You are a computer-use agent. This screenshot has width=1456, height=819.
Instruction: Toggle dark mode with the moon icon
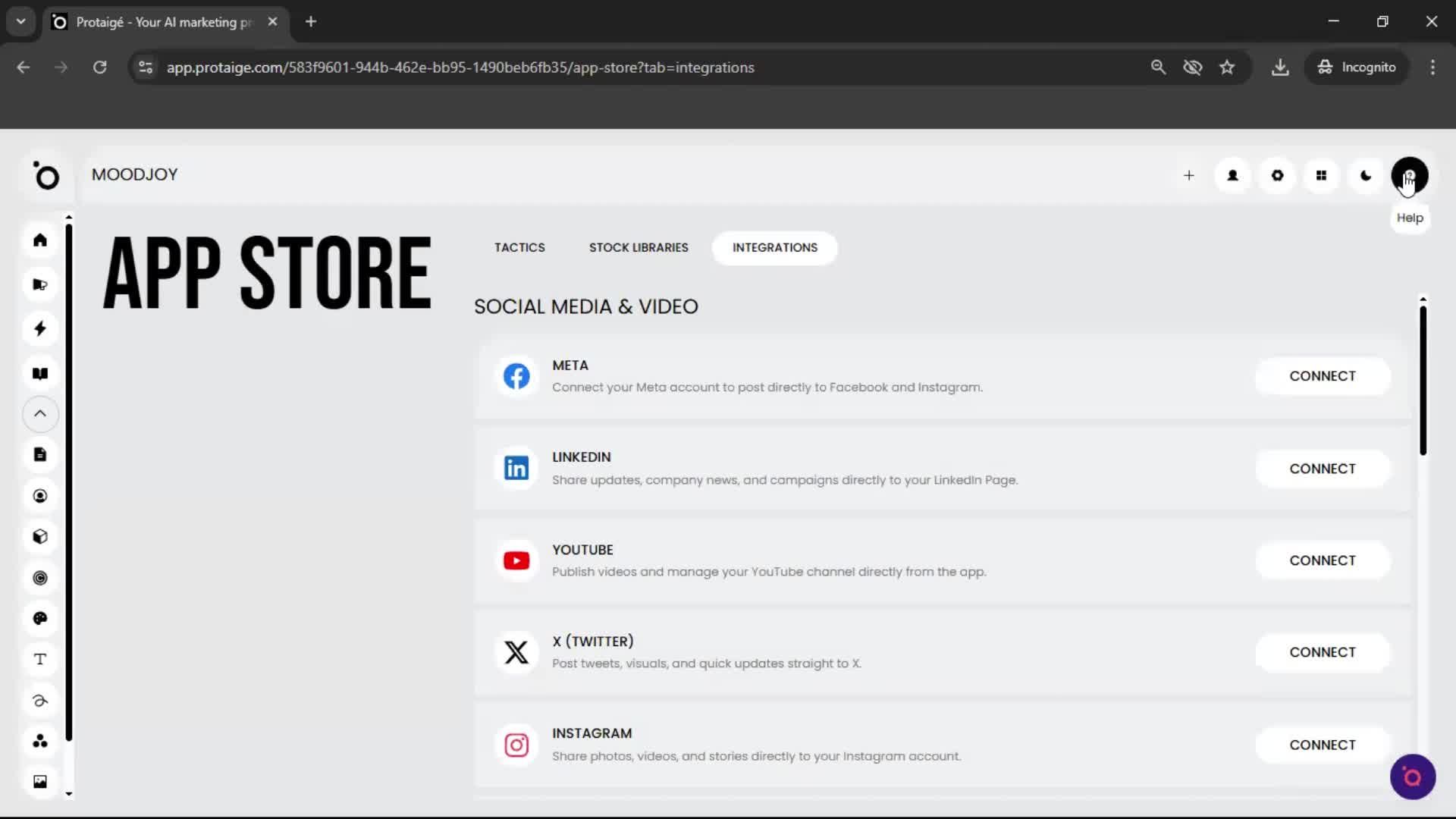point(1365,175)
